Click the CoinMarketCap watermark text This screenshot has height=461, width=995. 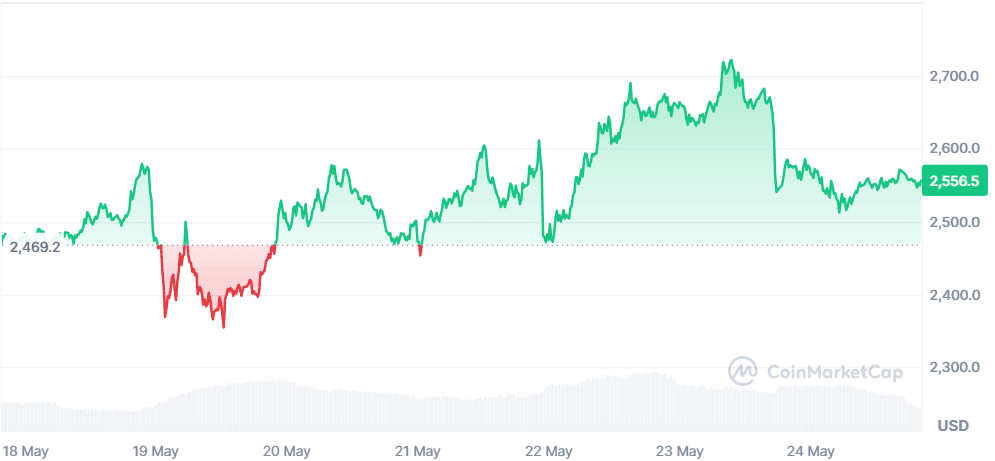[834, 372]
